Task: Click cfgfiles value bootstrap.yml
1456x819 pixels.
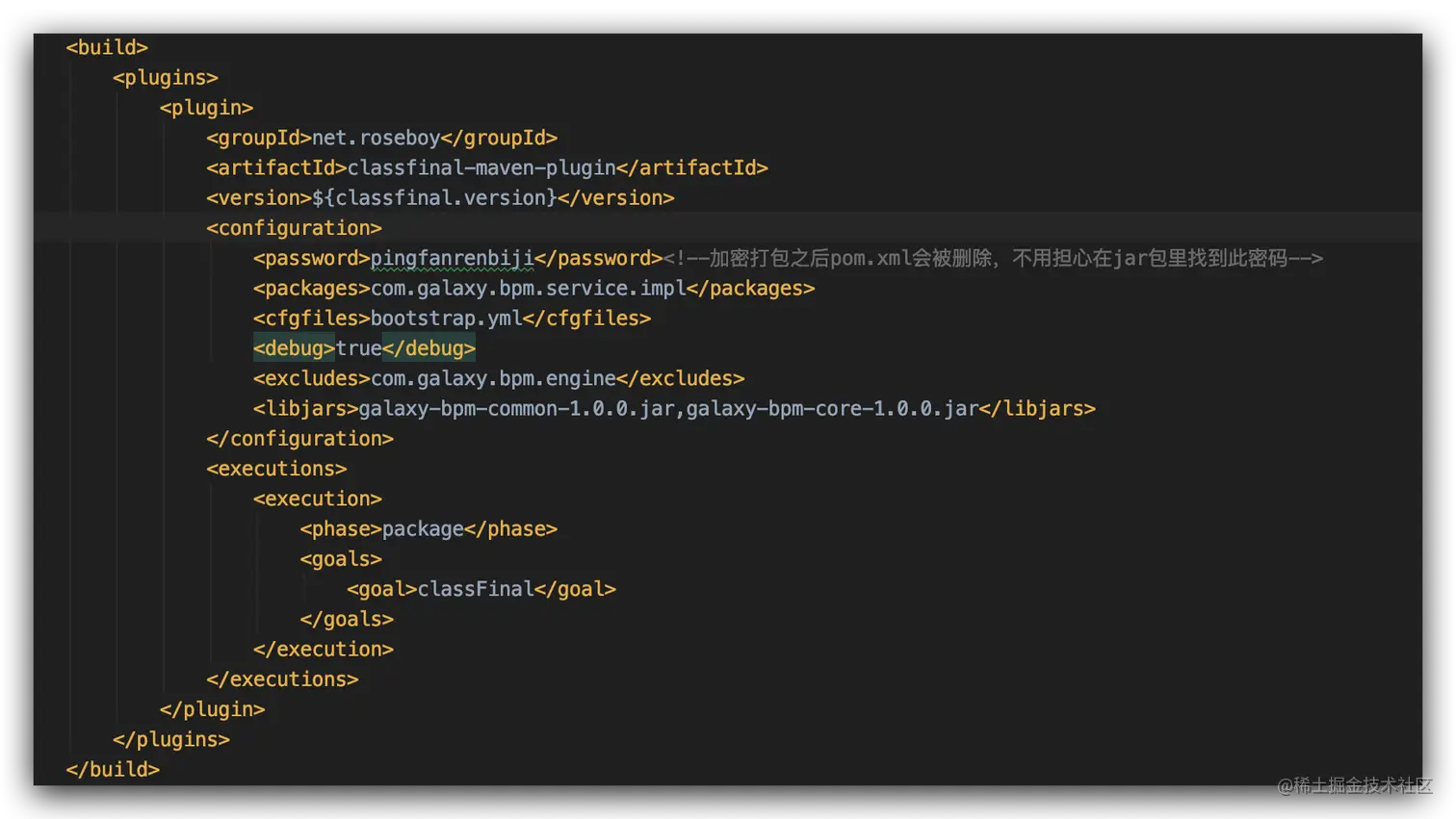Action: (x=447, y=318)
